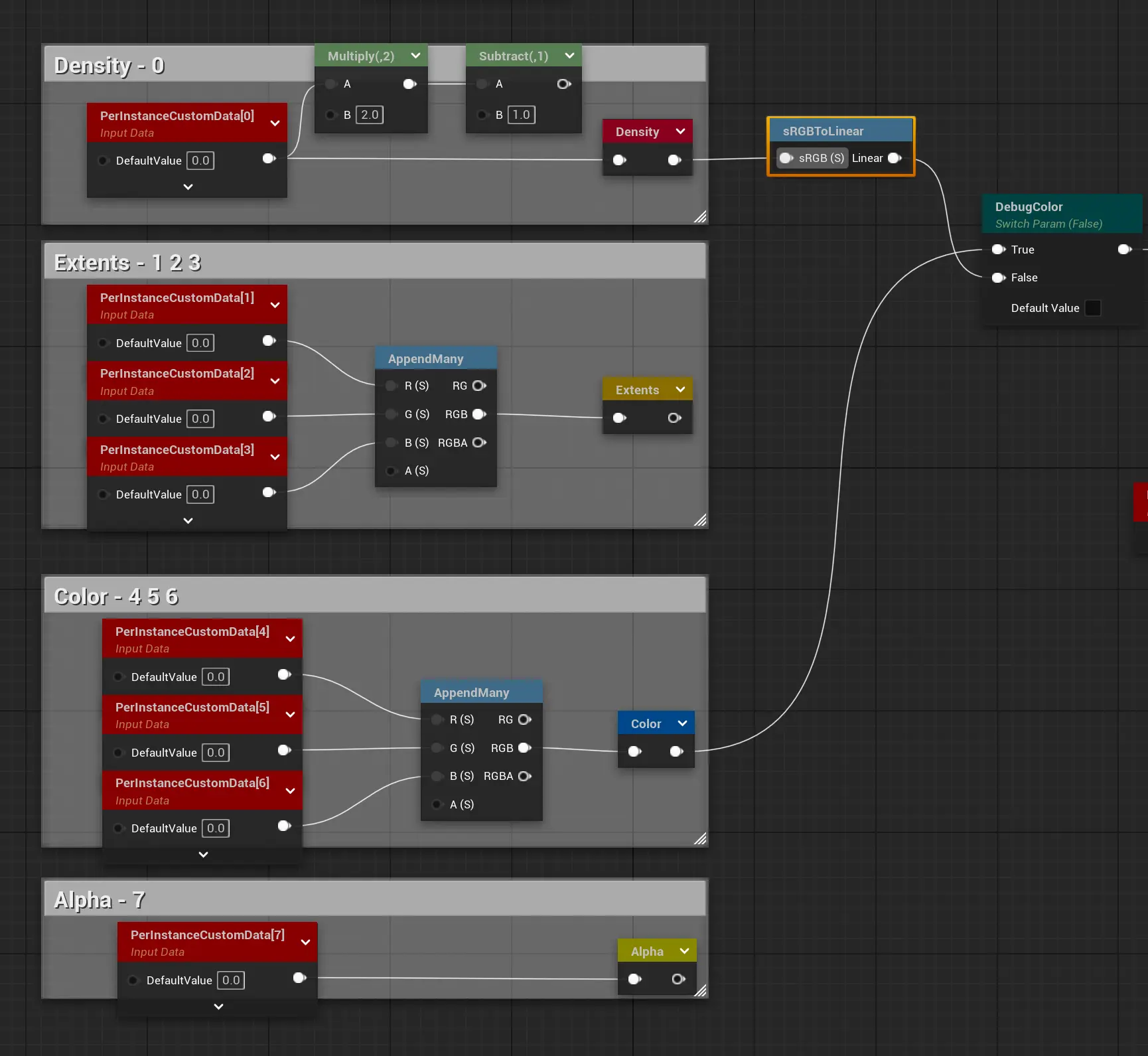This screenshot has width=1148, height=1056.
Task: Click the Multiply B value field 2.0
Action: click(x=370, y=115)
